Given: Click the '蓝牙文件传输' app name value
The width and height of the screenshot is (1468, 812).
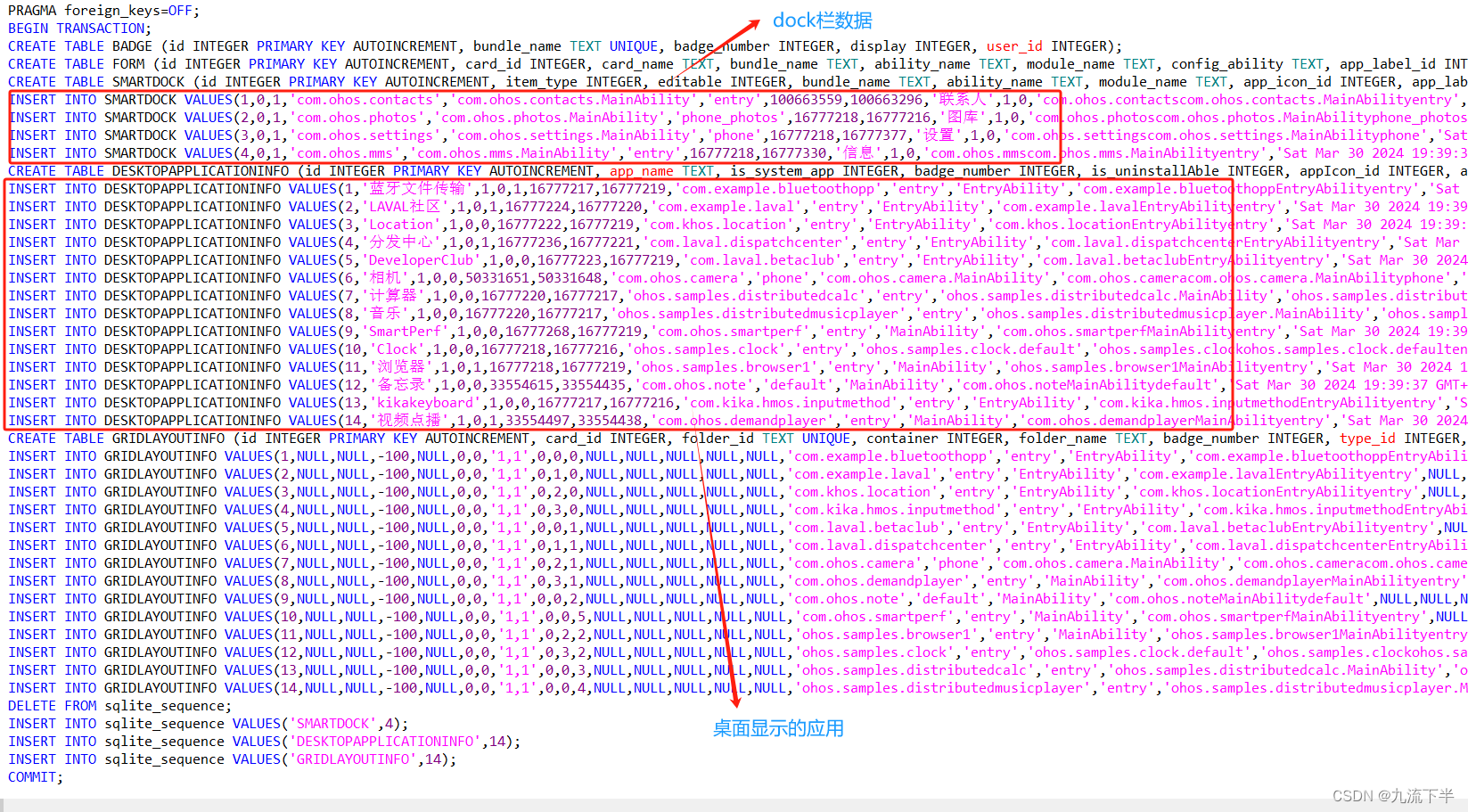Looking at the screenshot, I should pos(417,189).
